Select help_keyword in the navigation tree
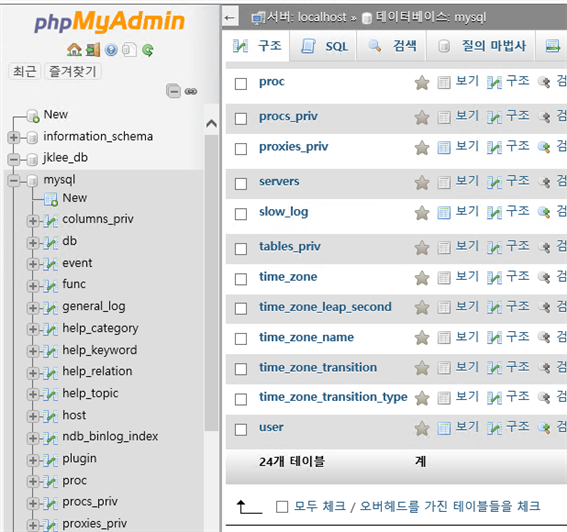The image size is (567, 532). 100,350
